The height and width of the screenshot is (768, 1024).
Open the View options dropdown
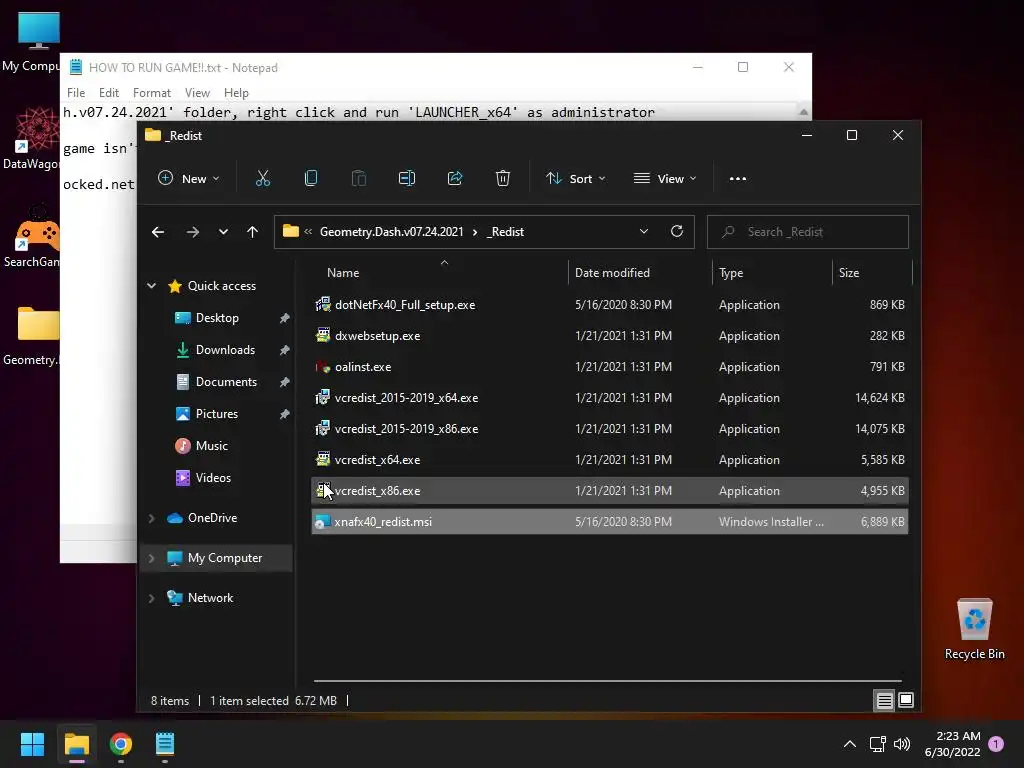tap(665, 178)
